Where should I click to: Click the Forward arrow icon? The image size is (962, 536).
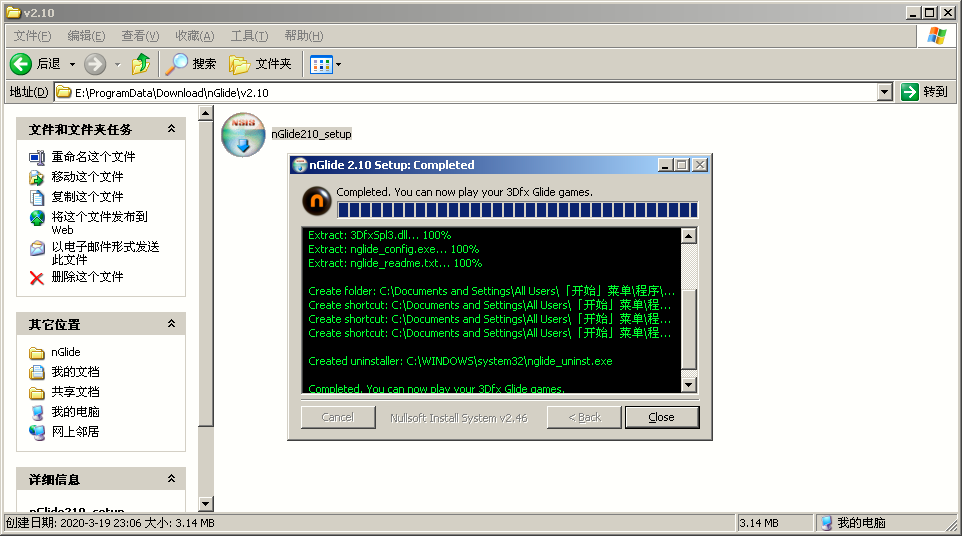click(x=95, y=64)
